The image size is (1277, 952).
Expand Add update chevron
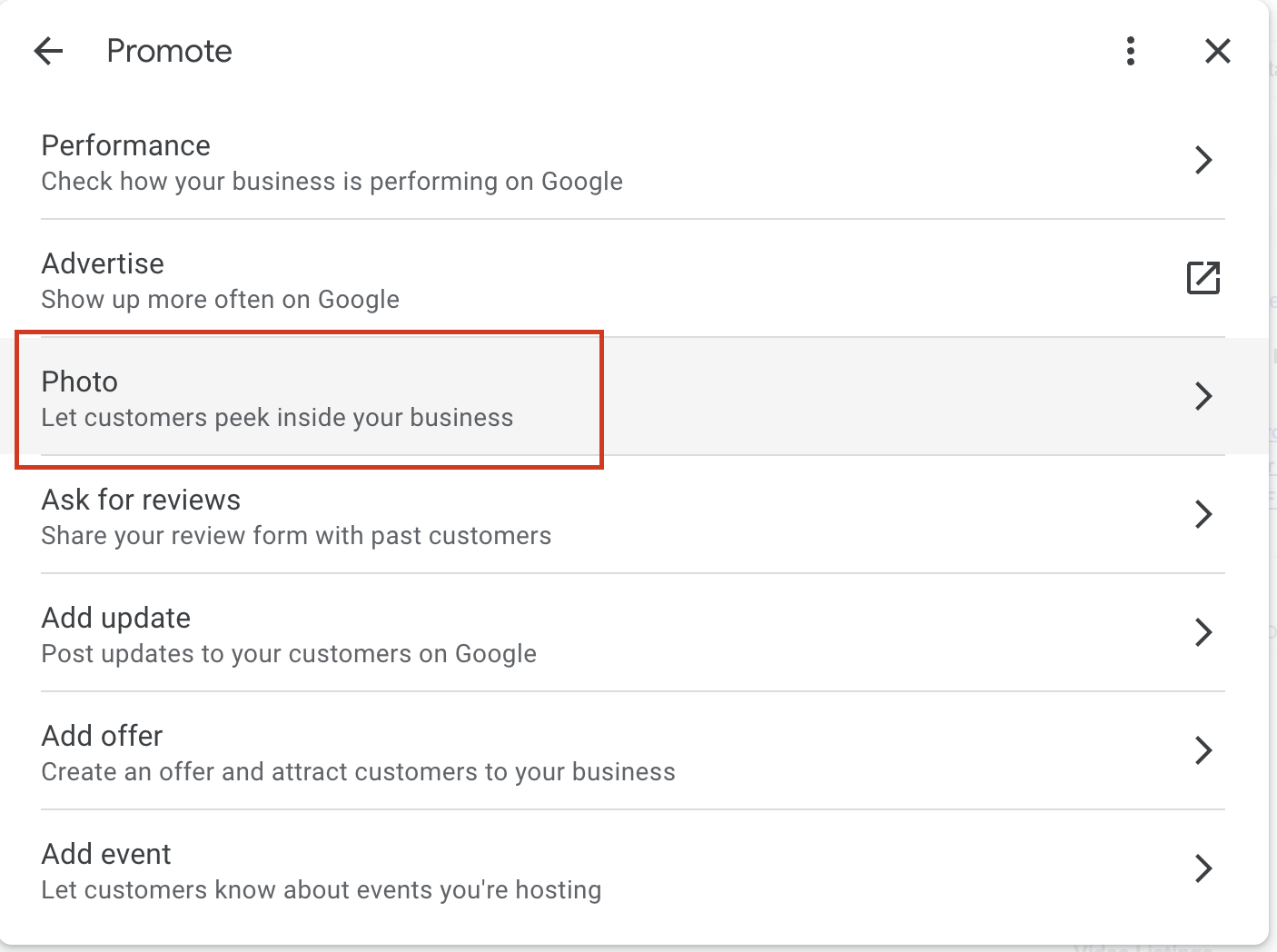coord(1203,632)
